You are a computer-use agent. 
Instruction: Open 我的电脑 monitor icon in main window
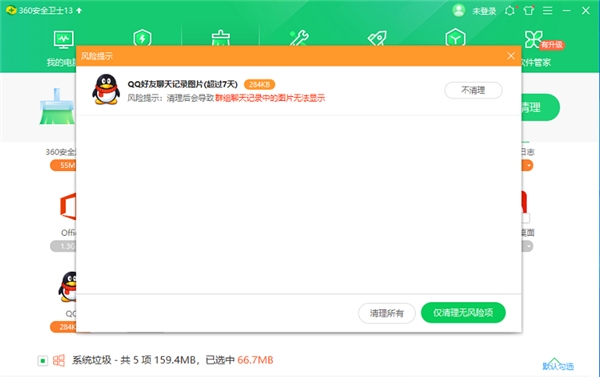(x=64, y=40)
